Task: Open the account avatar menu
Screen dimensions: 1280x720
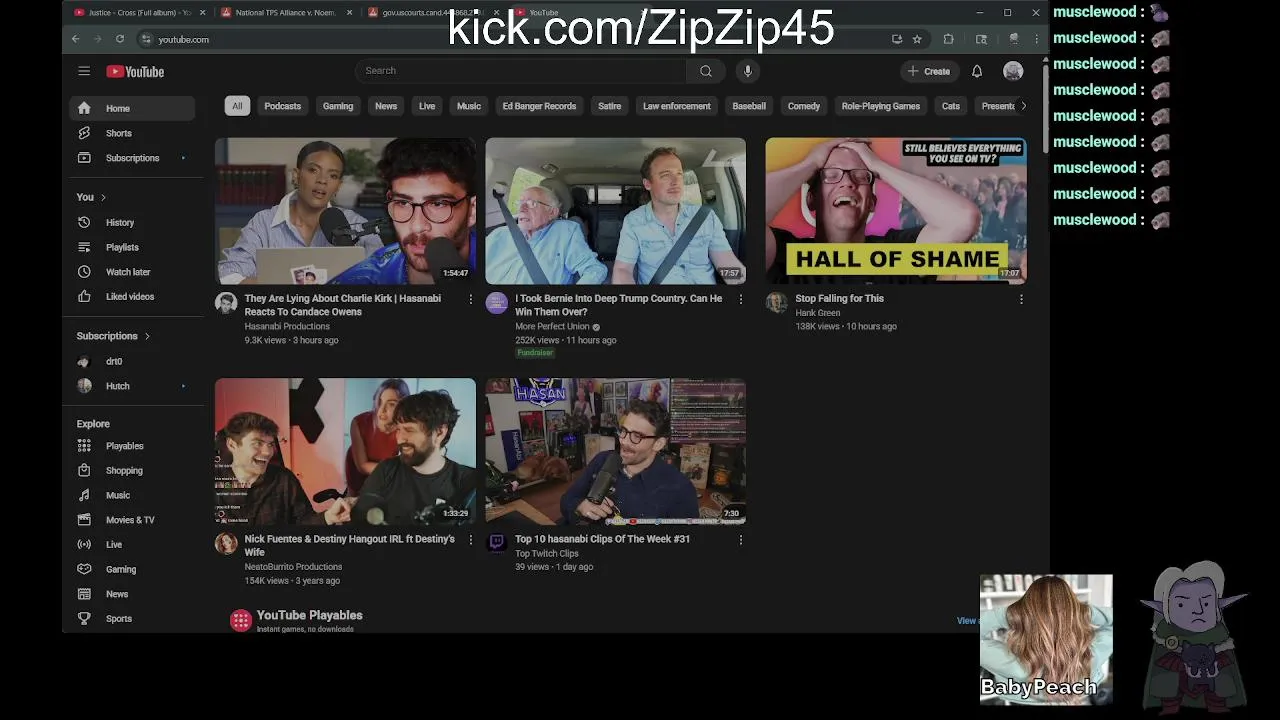Action: click(x=1013, y=71)
